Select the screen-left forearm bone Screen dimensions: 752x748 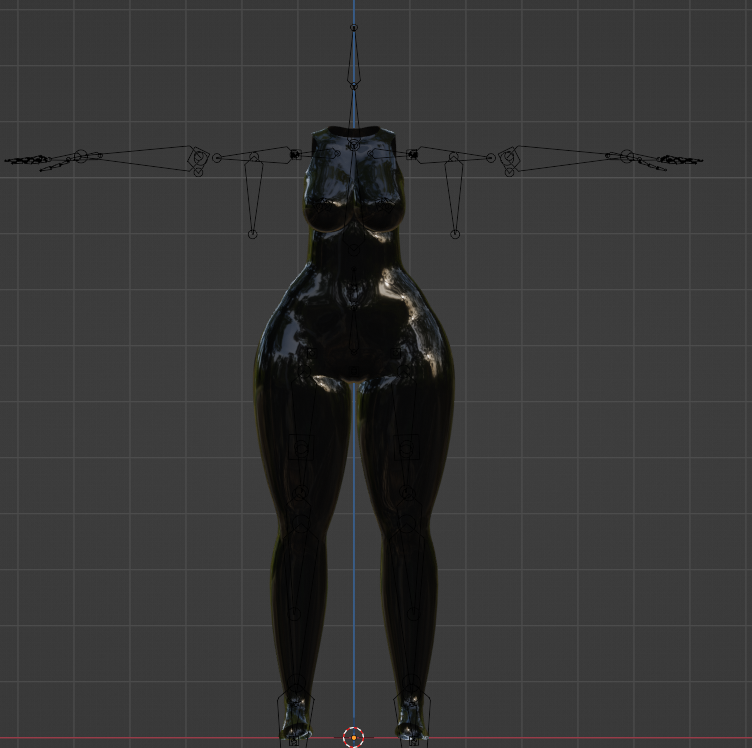tap(139, 157)
